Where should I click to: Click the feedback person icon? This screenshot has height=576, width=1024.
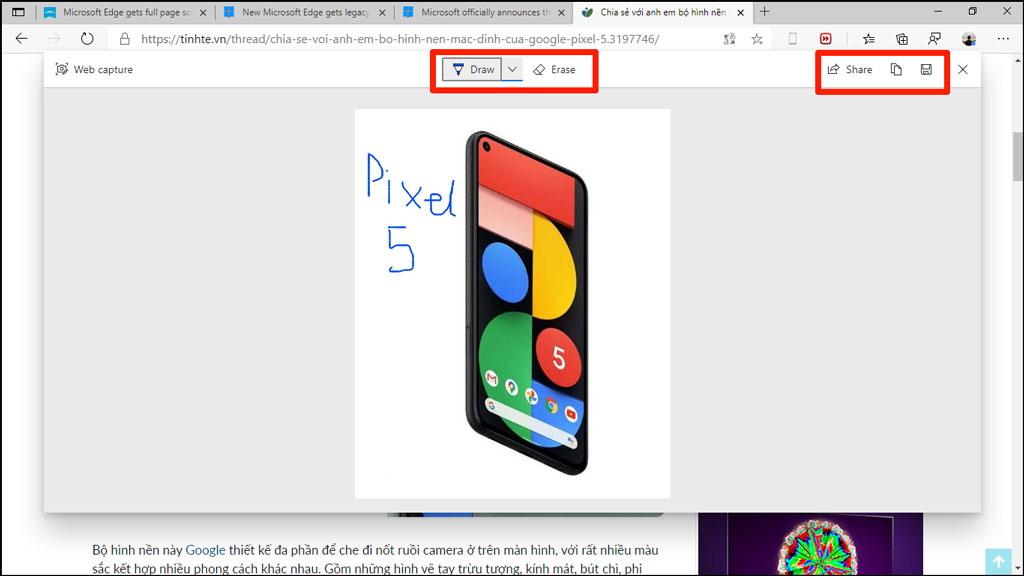935,39
